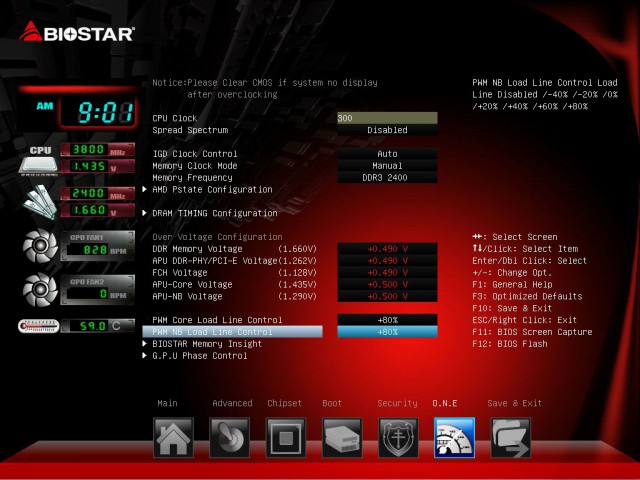Switch to the Save & Exit tab label
640x480 pixels.
[514, 403]
